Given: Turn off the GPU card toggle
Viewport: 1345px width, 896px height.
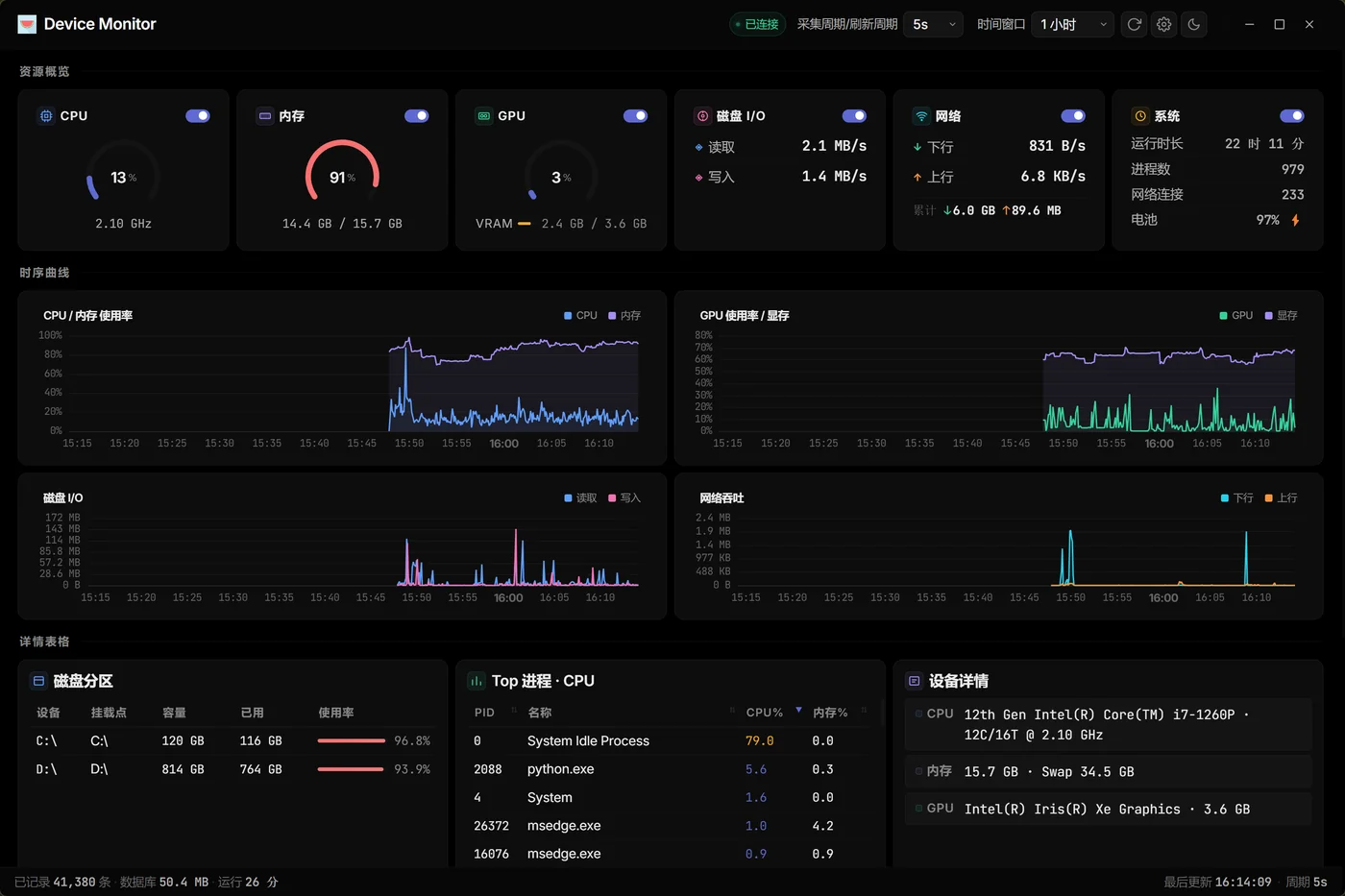Looking at the screenshot, I should 636,116.
